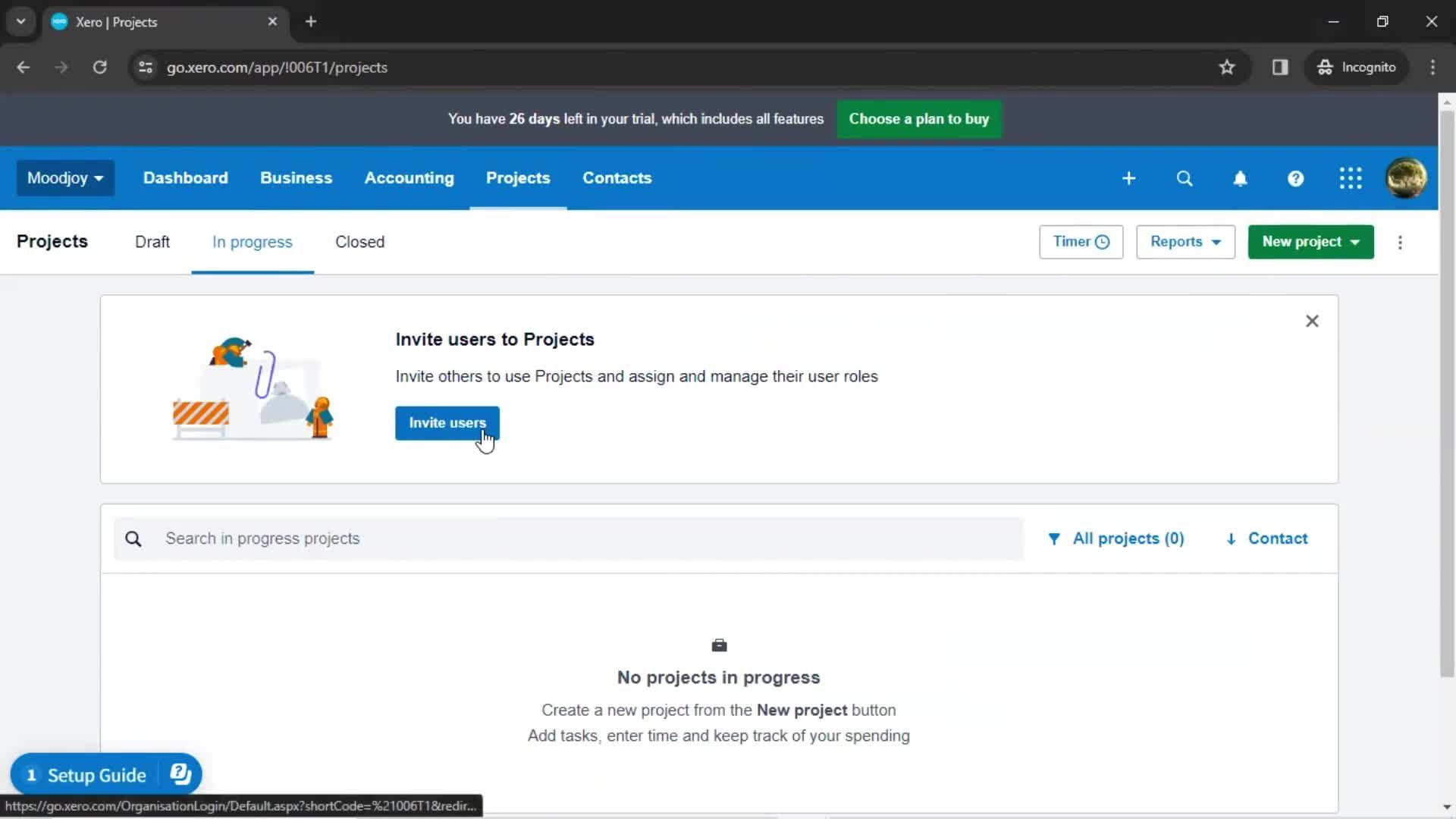
Task: Click the magnifier icon in project search
Action: pyautogui.click(x=133, y=539)
